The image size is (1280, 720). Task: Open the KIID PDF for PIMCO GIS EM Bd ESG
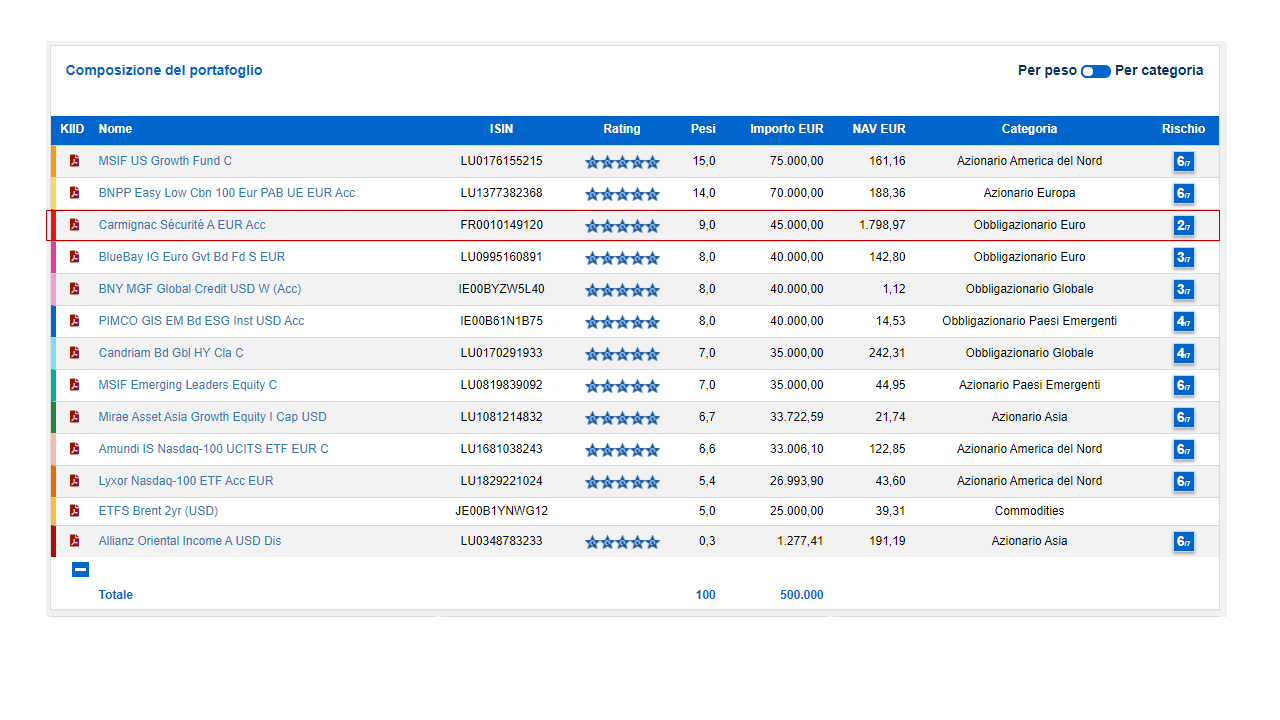(74, 321)
